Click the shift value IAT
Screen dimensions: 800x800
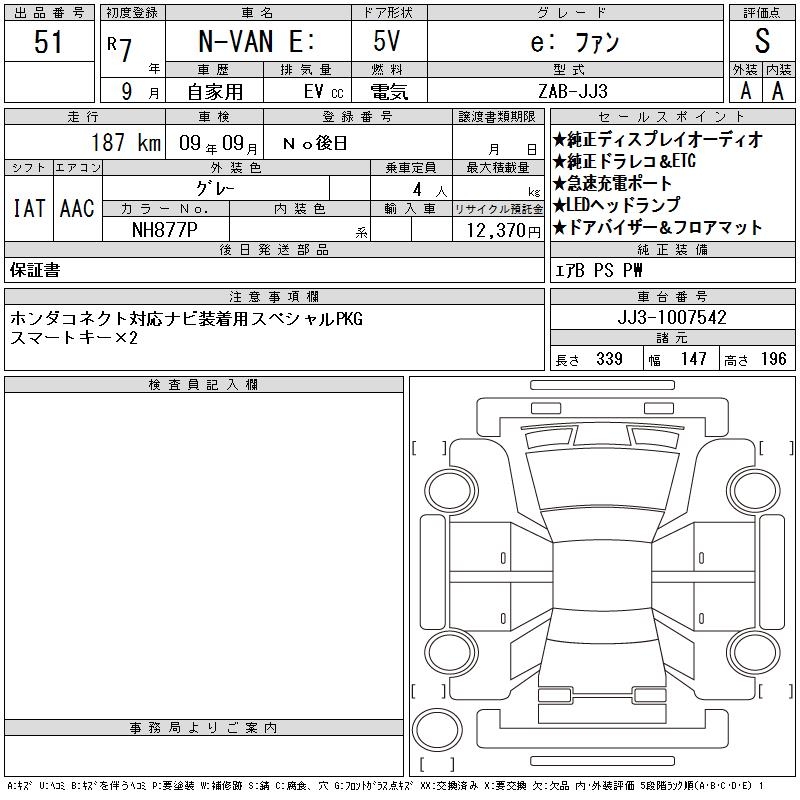[29, 208]
